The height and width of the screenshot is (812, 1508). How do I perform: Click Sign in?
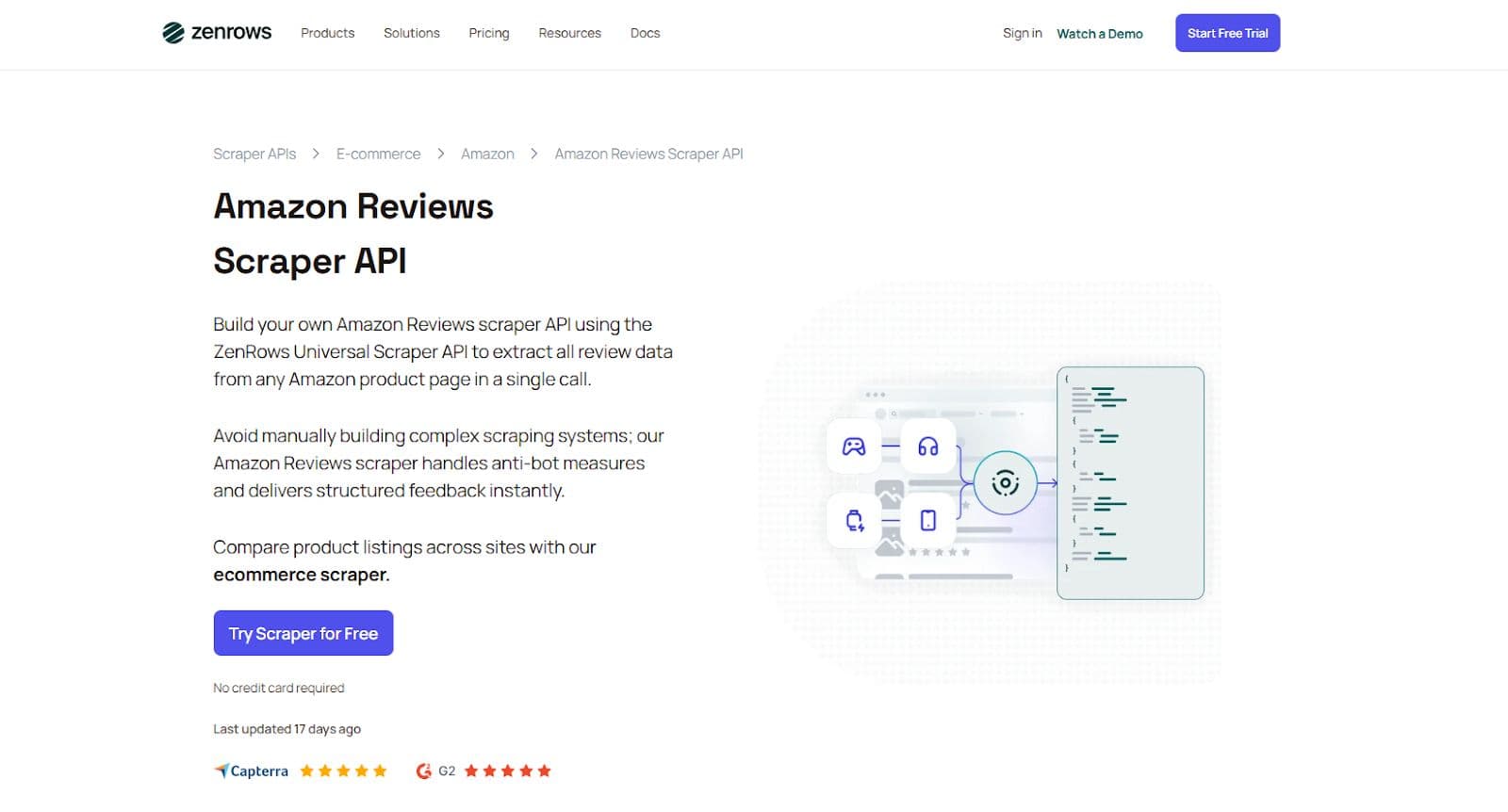click(1023, 33)
